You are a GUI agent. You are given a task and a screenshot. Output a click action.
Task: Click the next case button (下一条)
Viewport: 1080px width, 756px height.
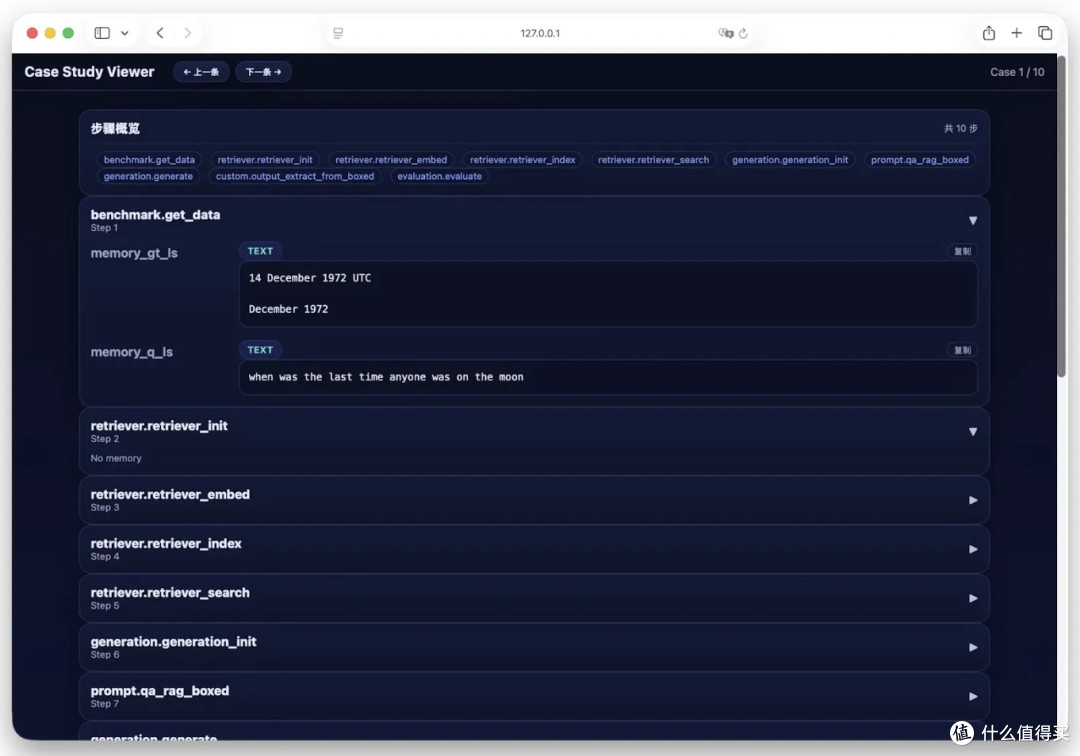pyautogui.click(x=263, y=72)
